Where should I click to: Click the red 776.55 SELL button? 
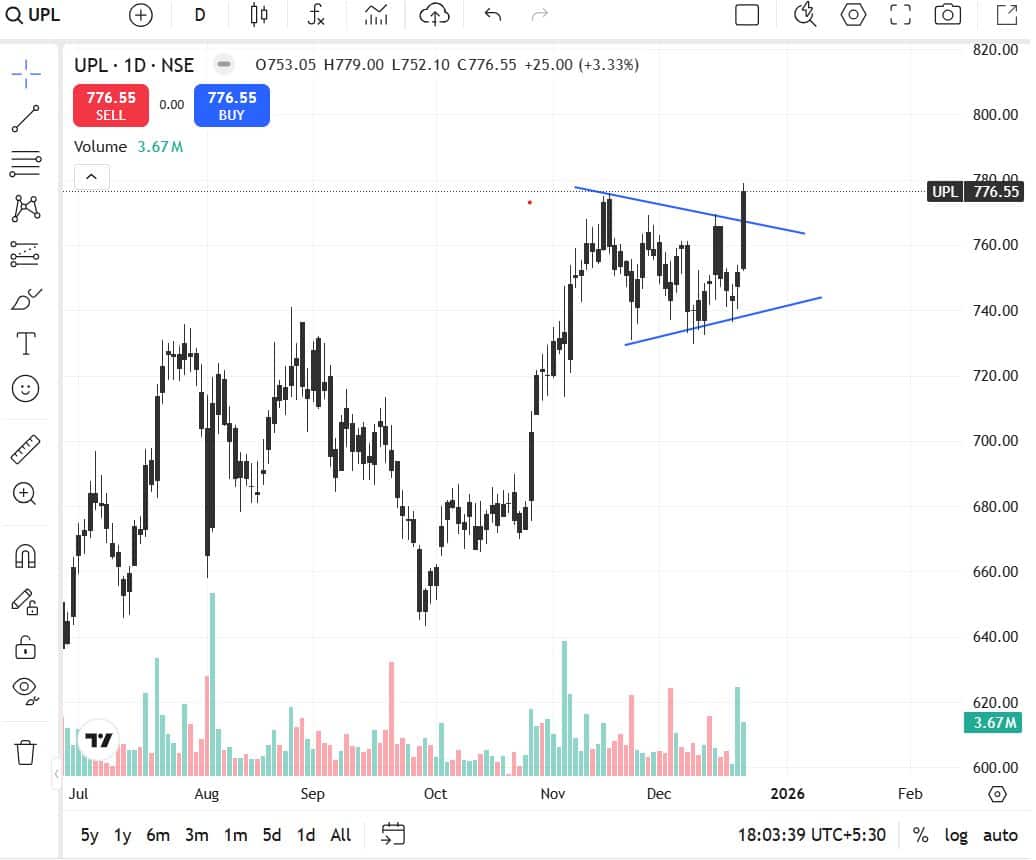coord(111,105)
